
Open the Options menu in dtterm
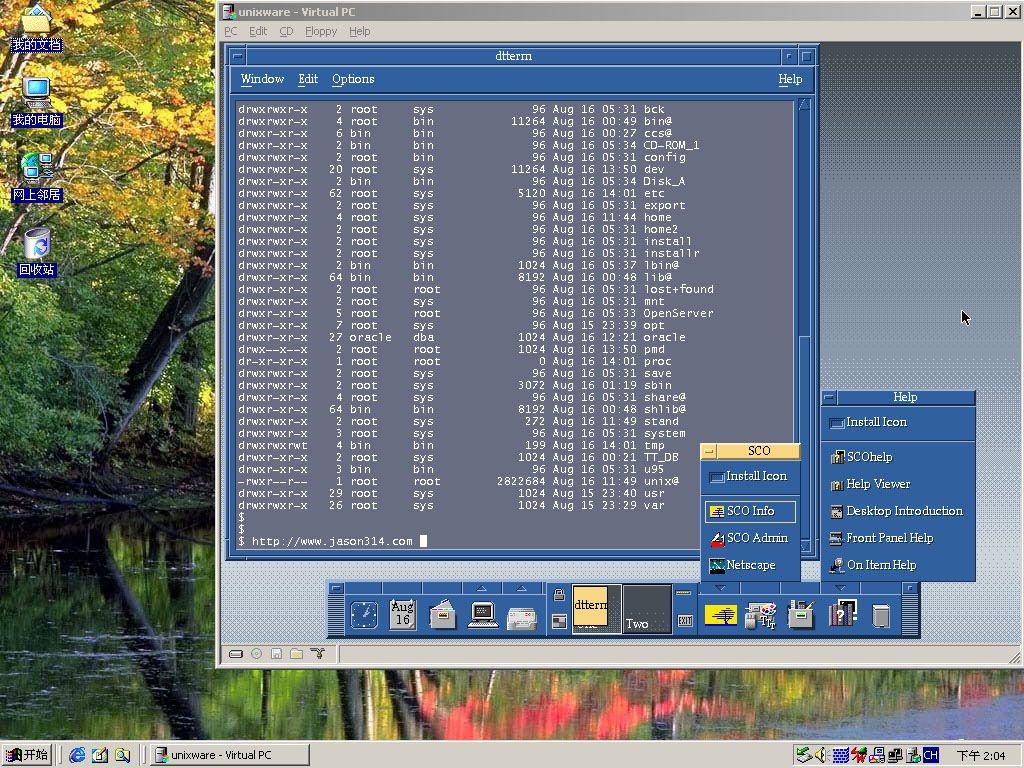[x=353, y=79]
